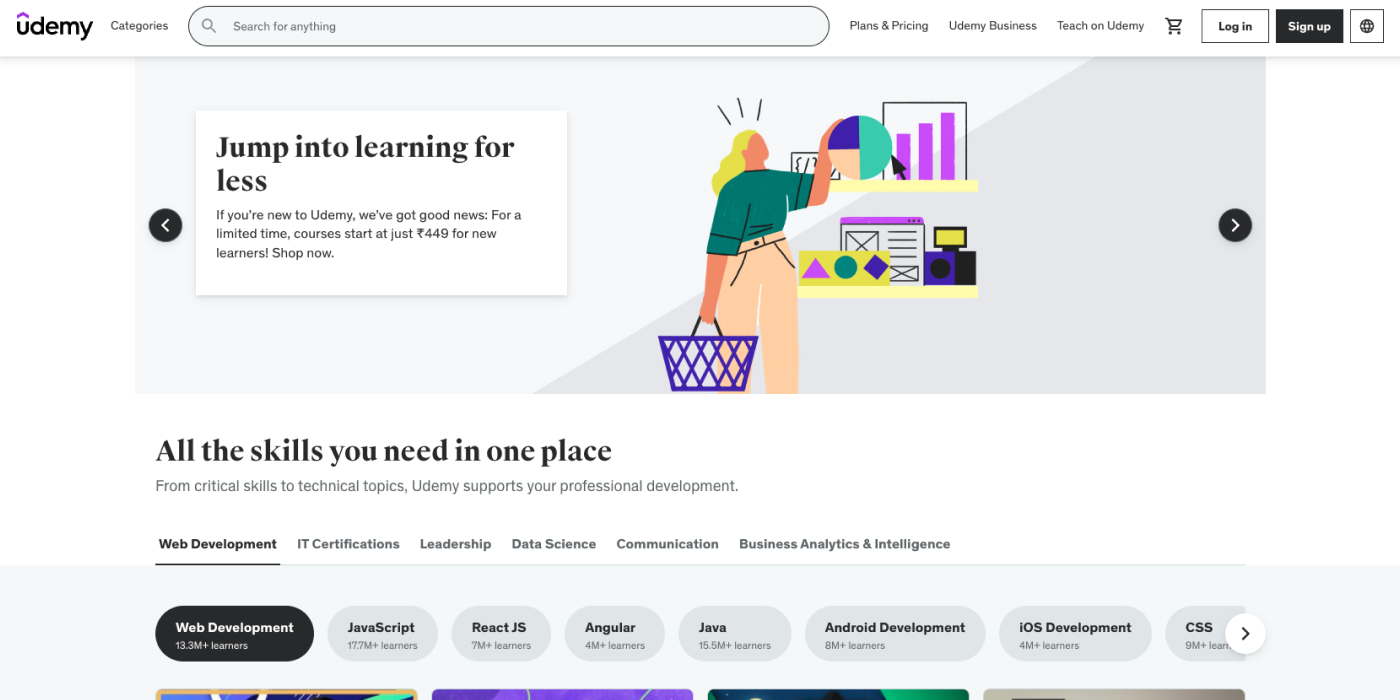Viewport: 1400px width, 700px height.
Task: Switch to the Communication tab
Action: 667,544
